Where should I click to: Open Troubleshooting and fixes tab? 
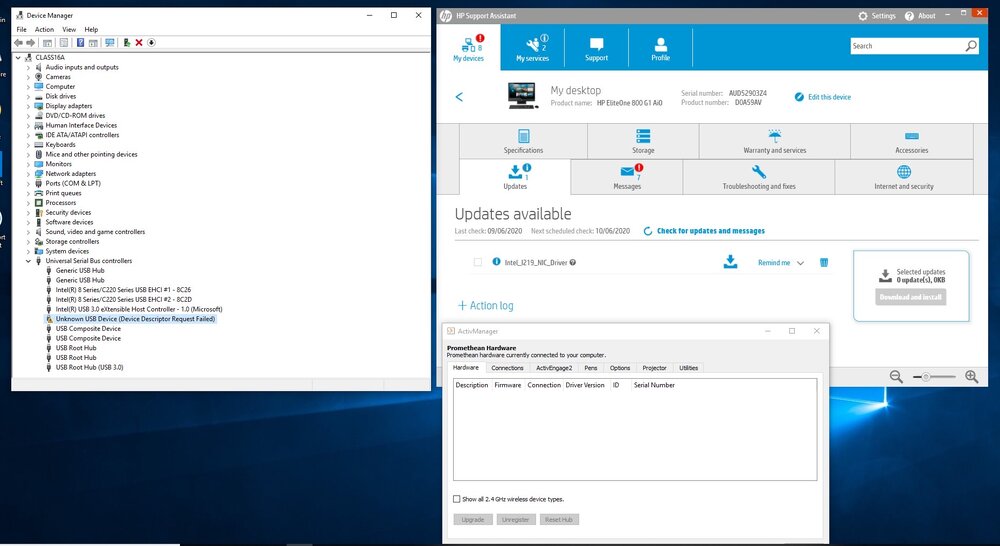(x=759, y=177)
